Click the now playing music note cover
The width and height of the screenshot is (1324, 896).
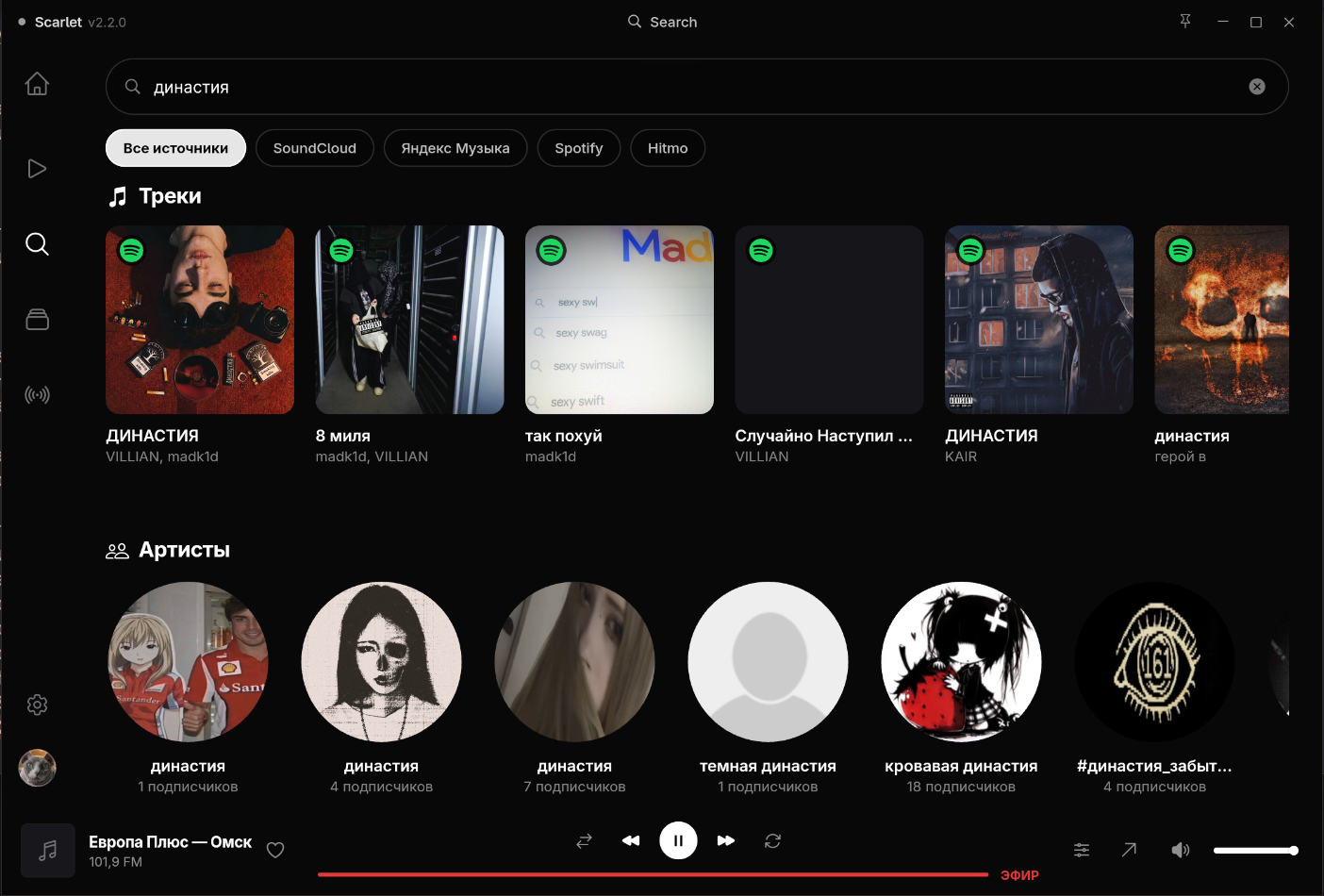(x=48, y=850)
